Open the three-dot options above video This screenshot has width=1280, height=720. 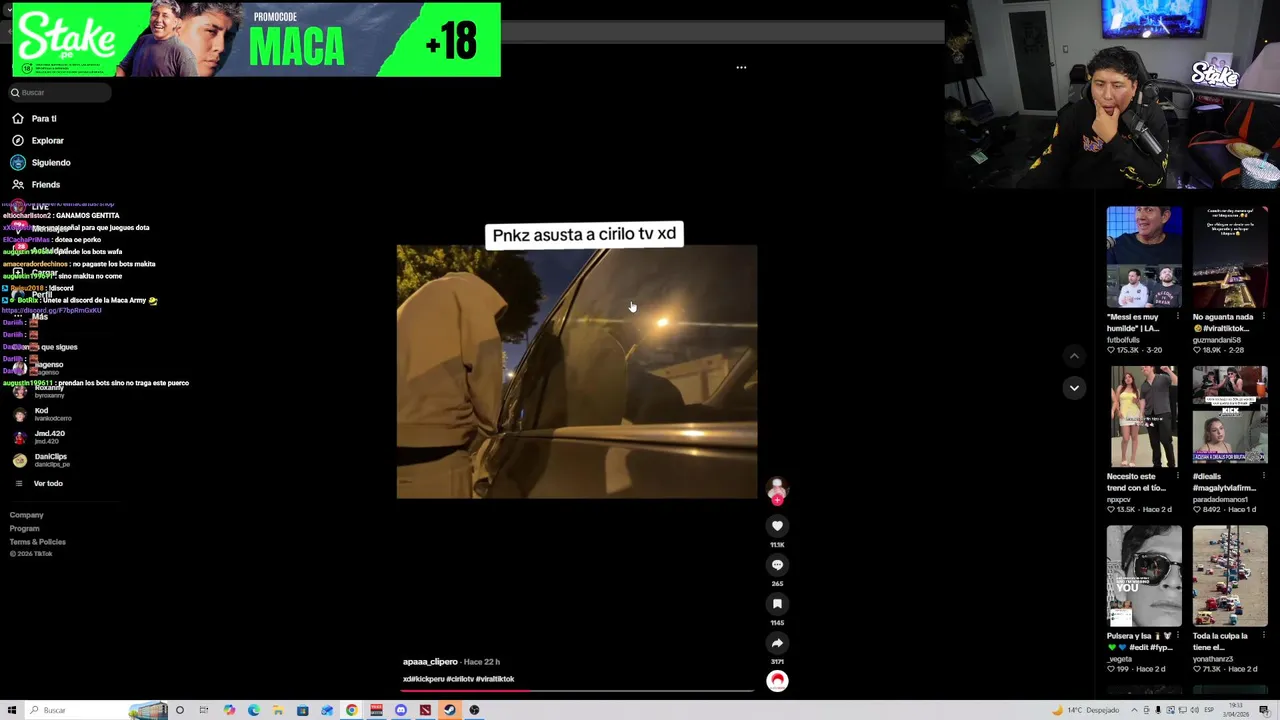pos(741,68)
